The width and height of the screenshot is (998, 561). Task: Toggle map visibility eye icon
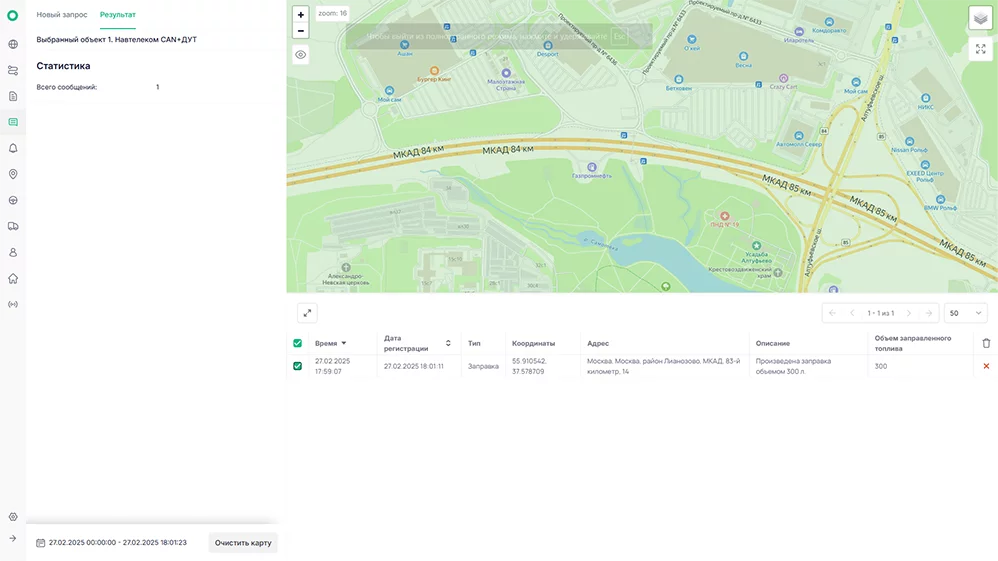pos(300,55)
